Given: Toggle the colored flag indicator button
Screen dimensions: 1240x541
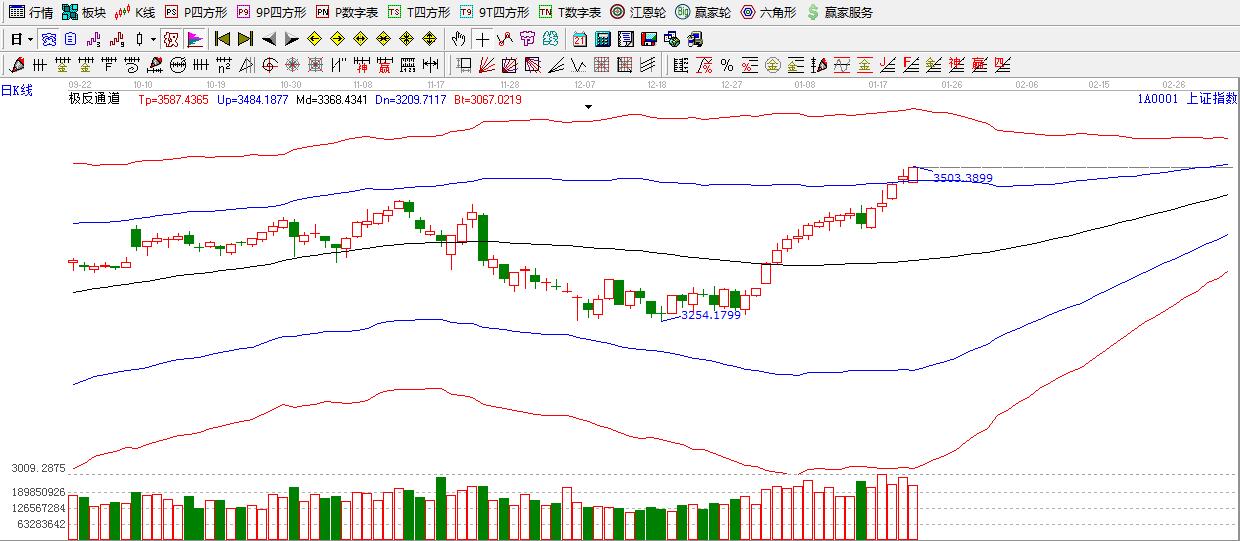Looking at the screenshot, I should (x=195, y=39).
